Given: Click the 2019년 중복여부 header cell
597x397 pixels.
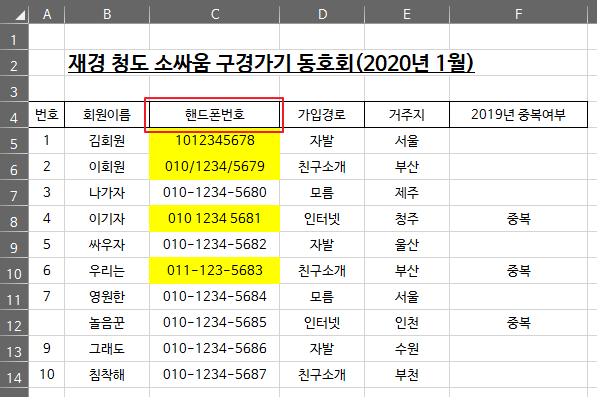Looking at the screenshot, I should coord(519,115).
